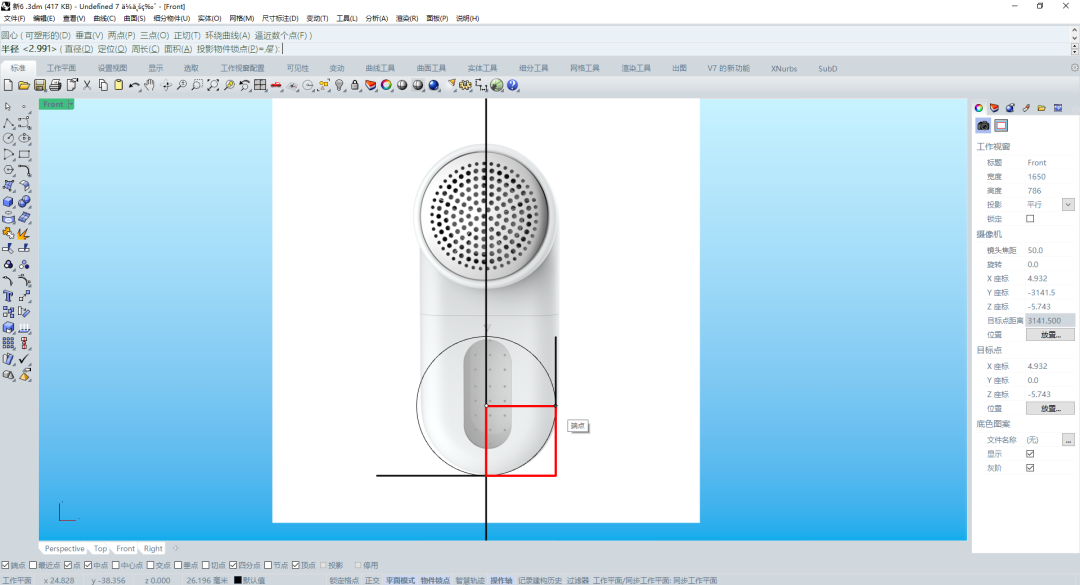Click the camera position 放置... button
Screen dimensions: 1080x585
click(x=1050, y=334)
